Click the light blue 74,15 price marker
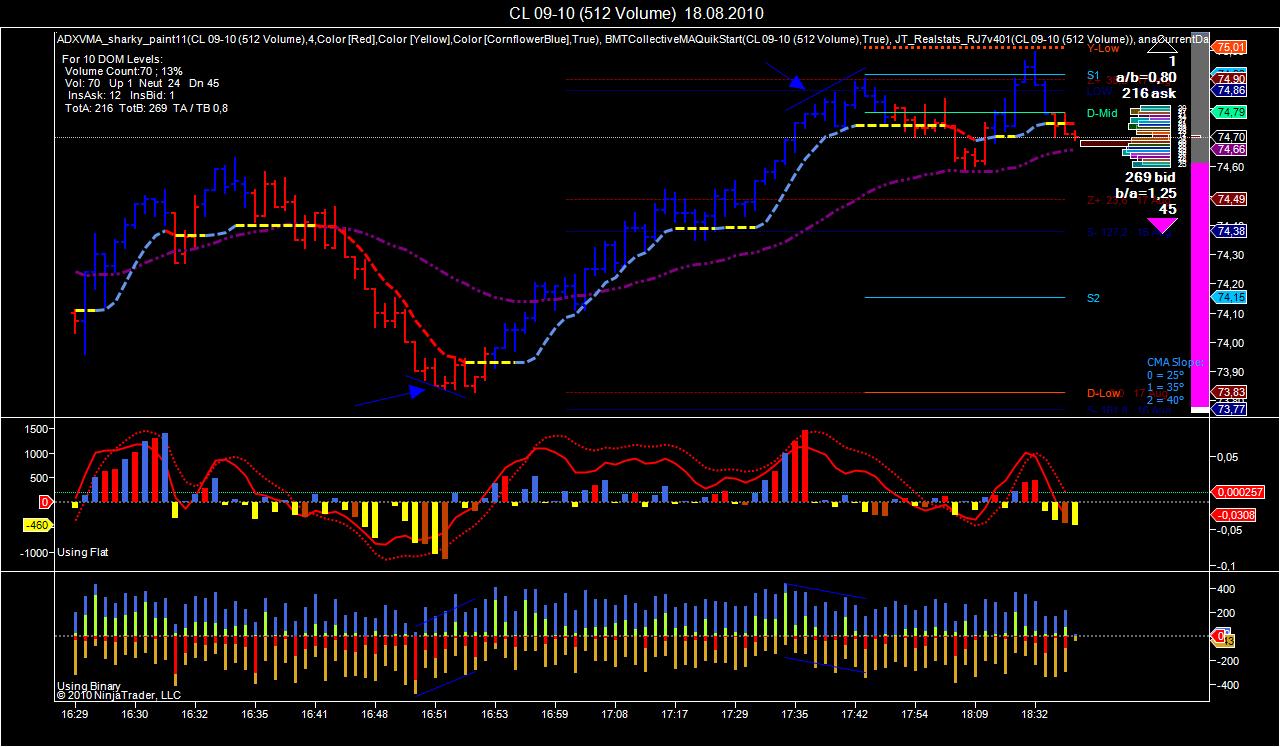 (1231, 297)
